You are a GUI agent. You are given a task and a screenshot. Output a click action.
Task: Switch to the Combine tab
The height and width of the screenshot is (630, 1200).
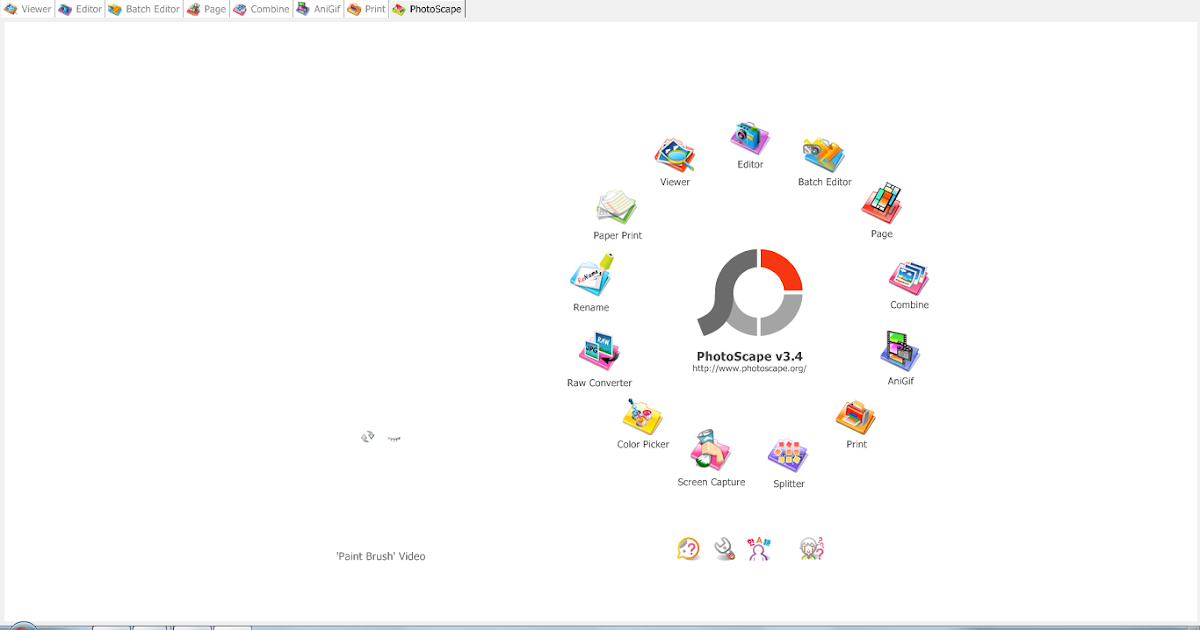(261, 9)
